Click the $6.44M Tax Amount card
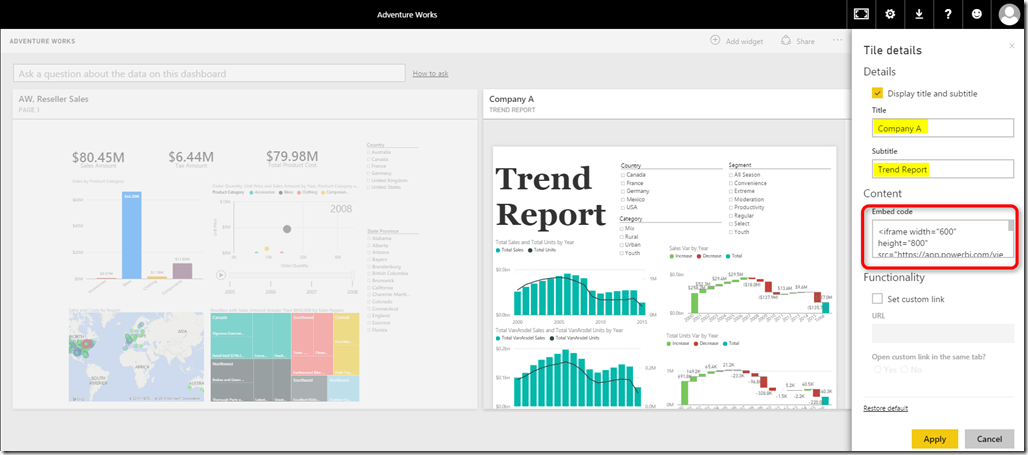Viewport: 1028px width, 455px height. tap(191, 161)
